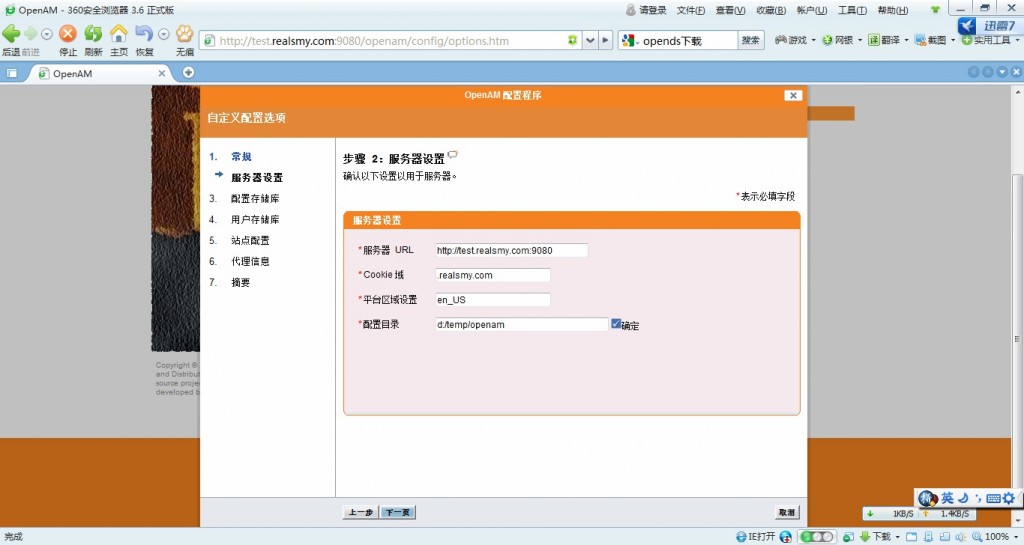Click the URL address bar

(392, 40)
